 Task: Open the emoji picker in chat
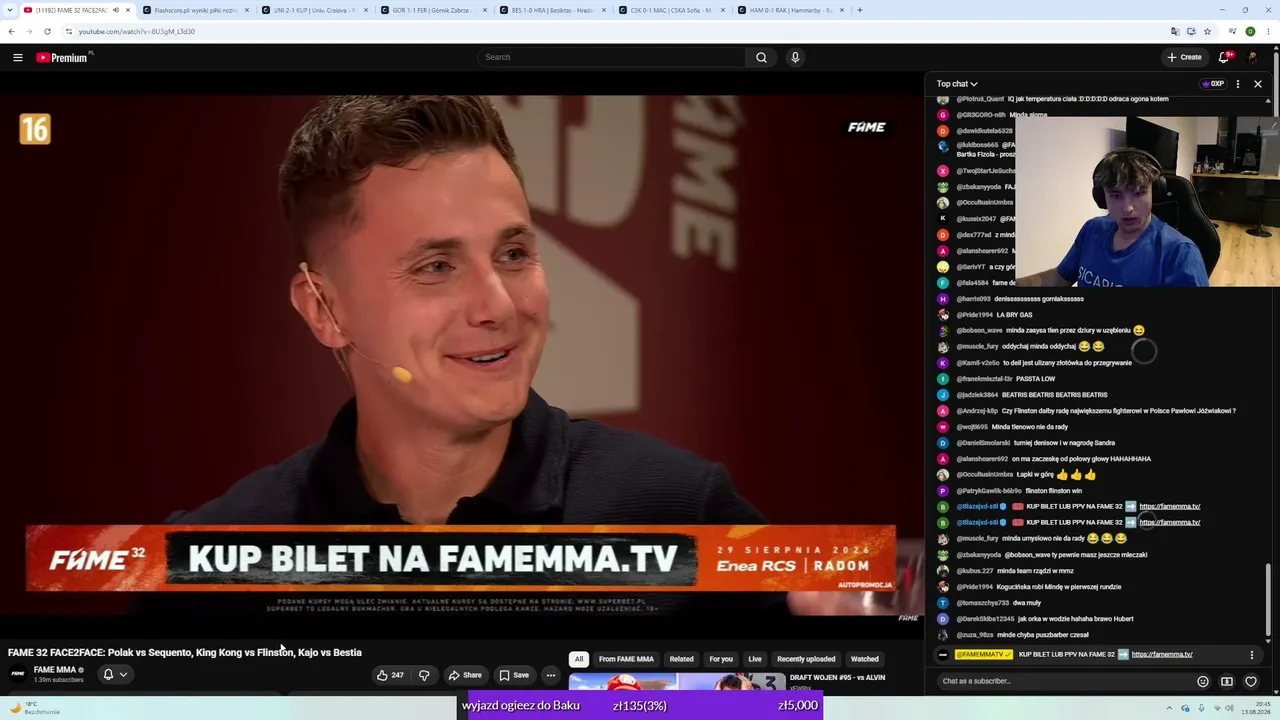click(1203, 682)
